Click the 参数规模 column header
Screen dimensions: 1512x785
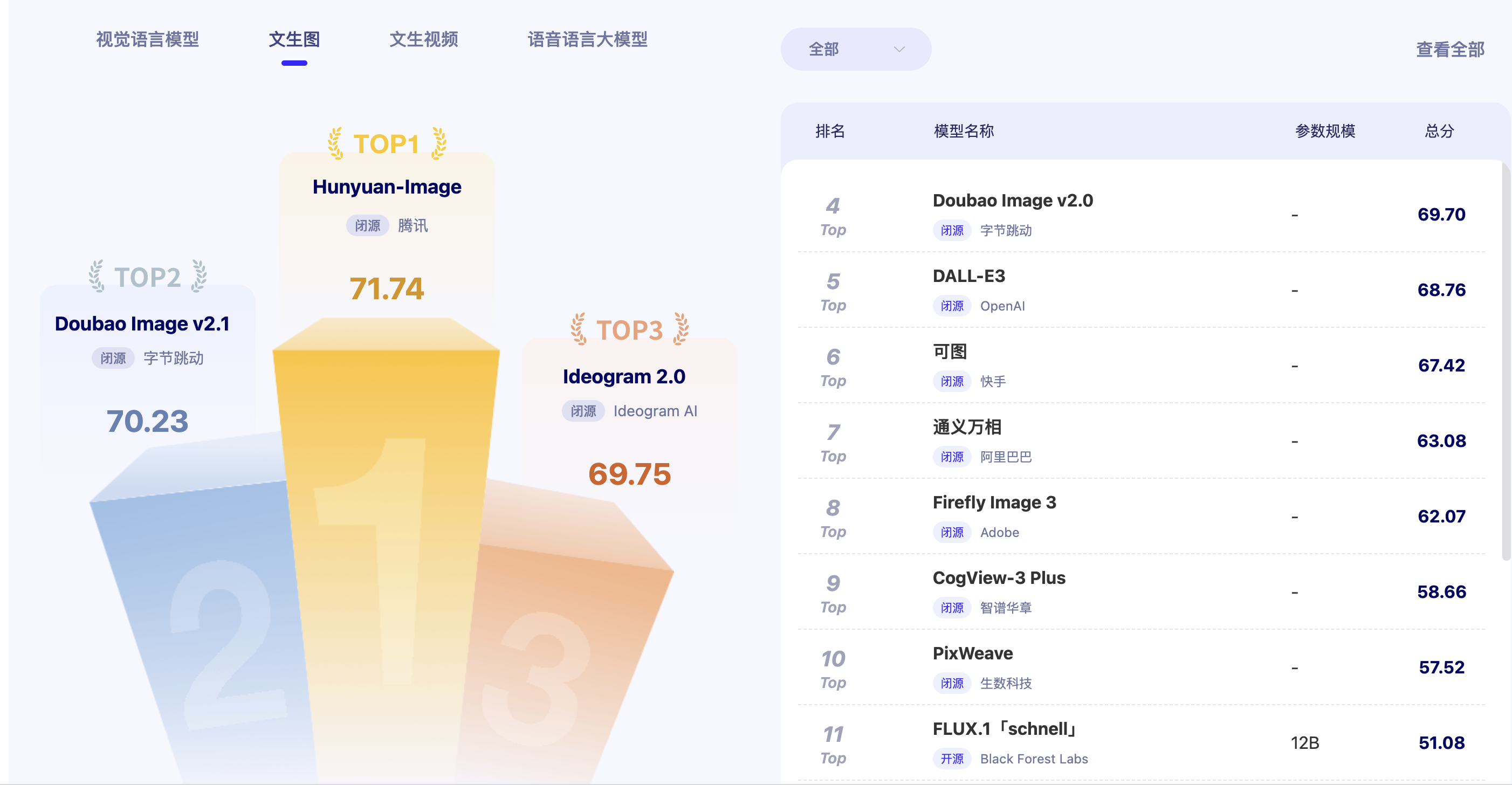(x=1325, y=131)
